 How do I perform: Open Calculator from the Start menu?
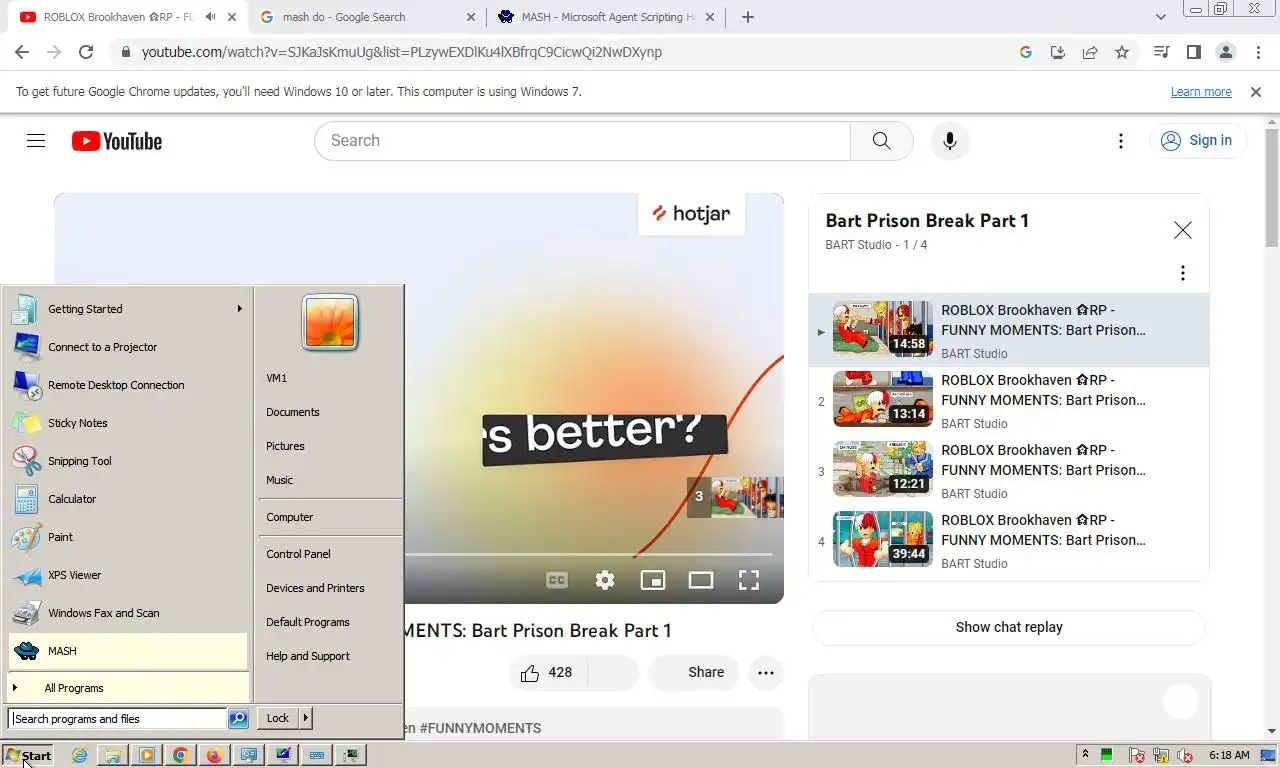pos(128,499)
